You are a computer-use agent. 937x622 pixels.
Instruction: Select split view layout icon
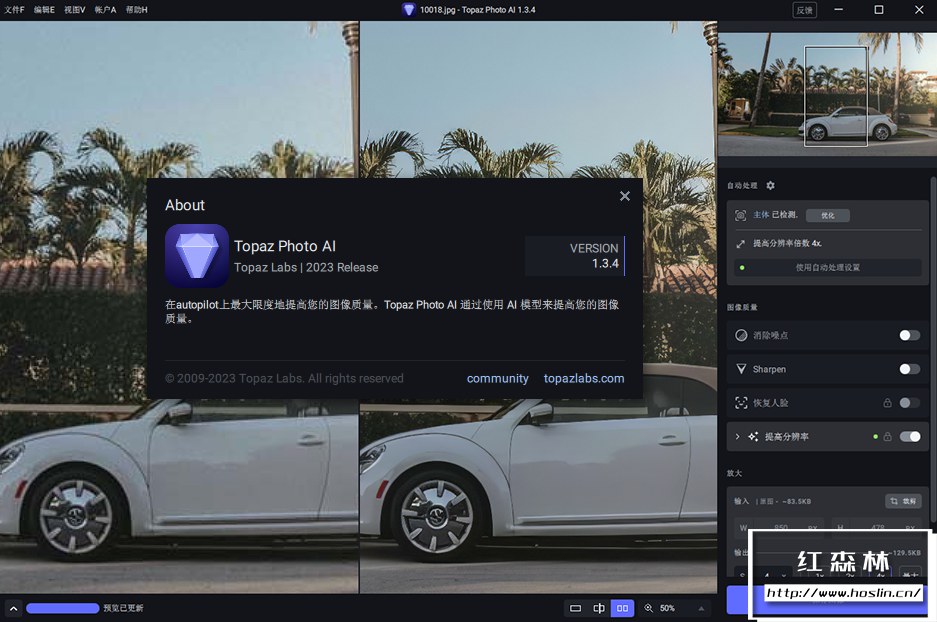[599, 608]
